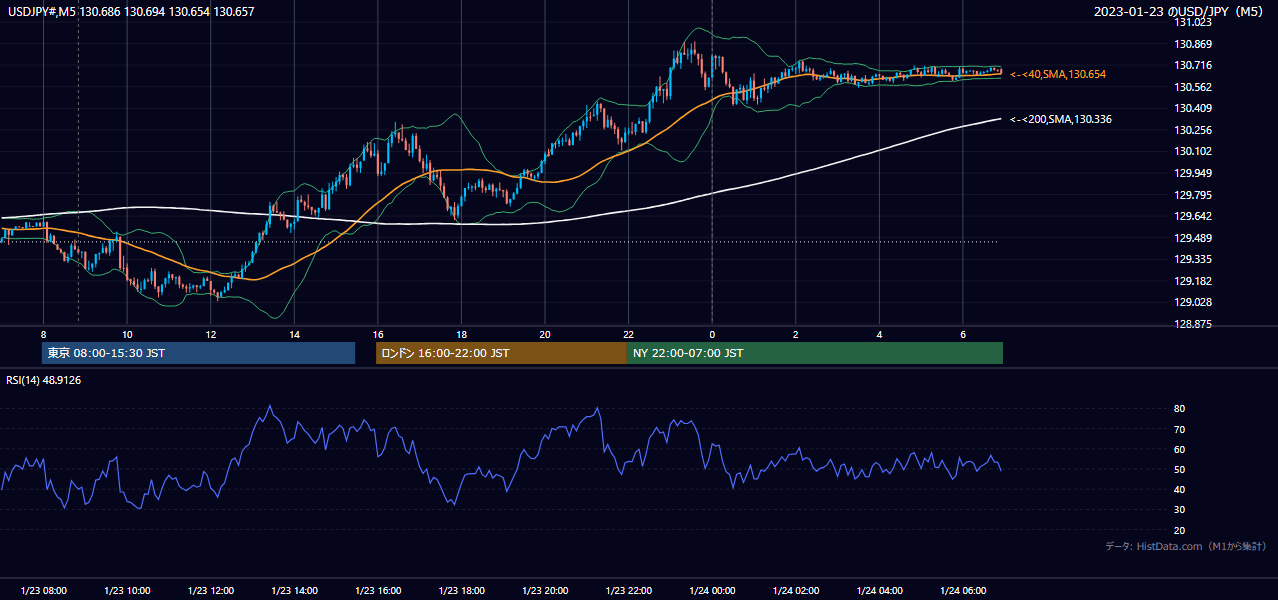
Task: Click hour label 22 under price chart
Action: [x=628, y=334]
